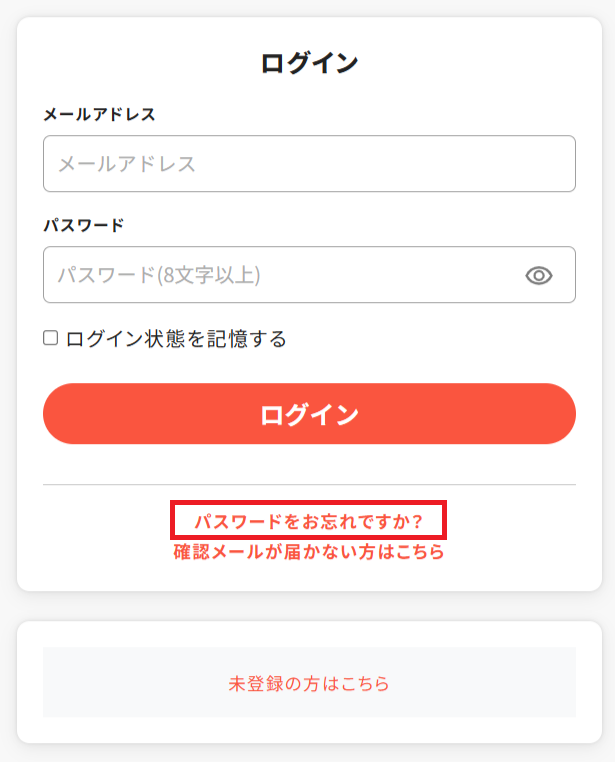
Task: Focus the パスワード(8文字以上) input field
Action: (280, 275)
